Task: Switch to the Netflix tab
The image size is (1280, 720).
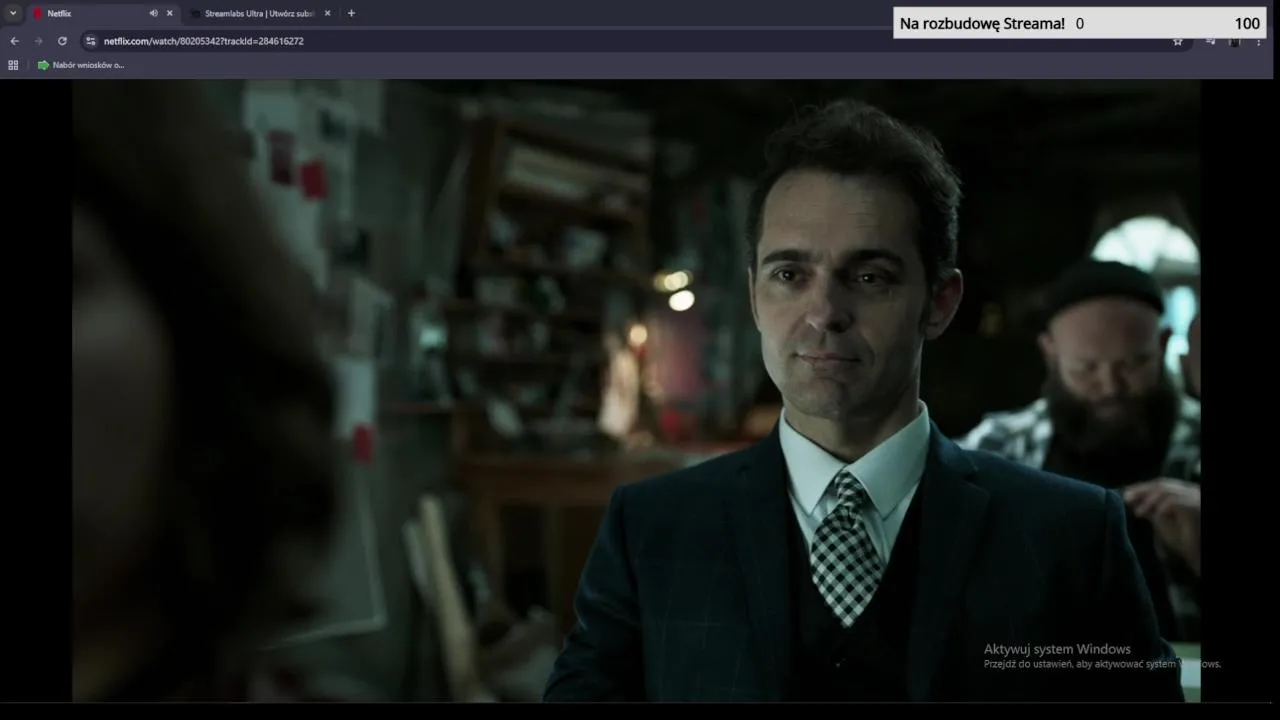Action: [x=102, y=13]
